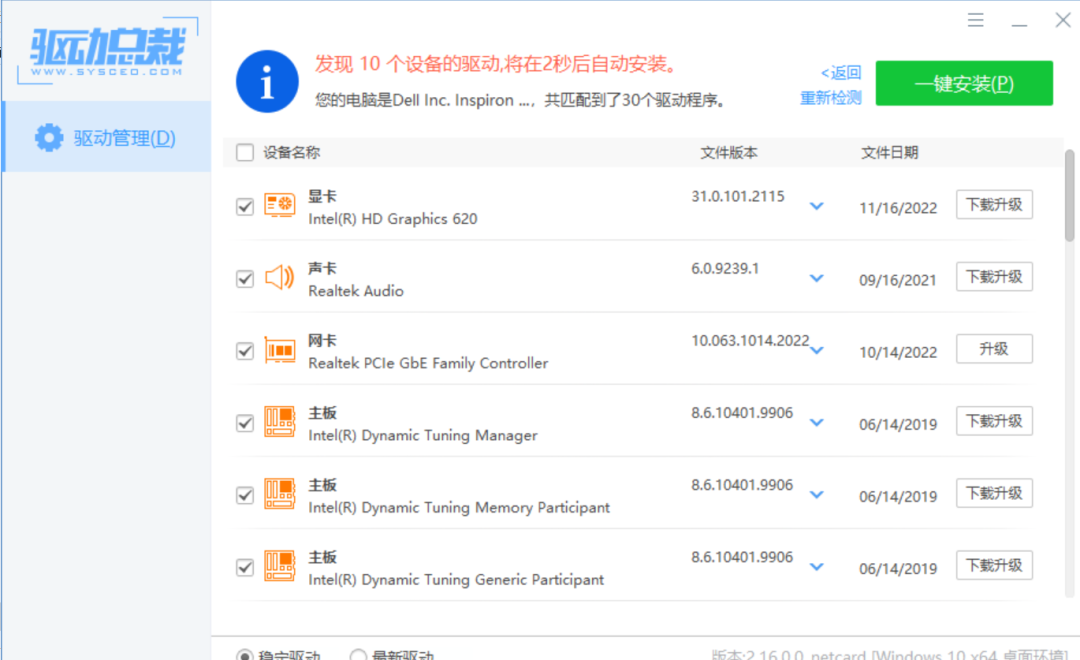Screen dimensions: 1080x660
Task: Click the 显卡 category label
Action: coord(322,196)
